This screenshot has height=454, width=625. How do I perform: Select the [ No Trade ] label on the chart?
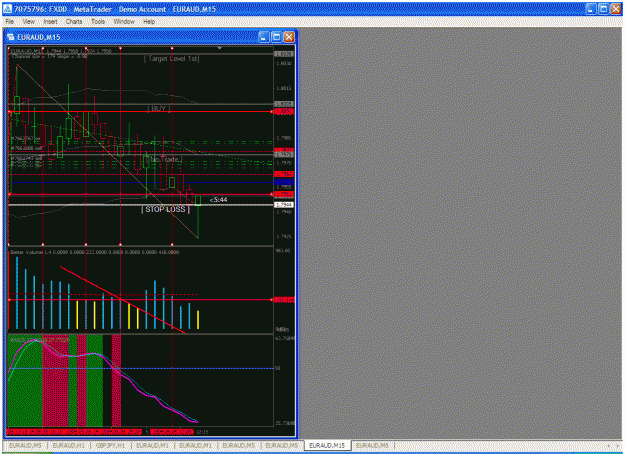point(165,159)
